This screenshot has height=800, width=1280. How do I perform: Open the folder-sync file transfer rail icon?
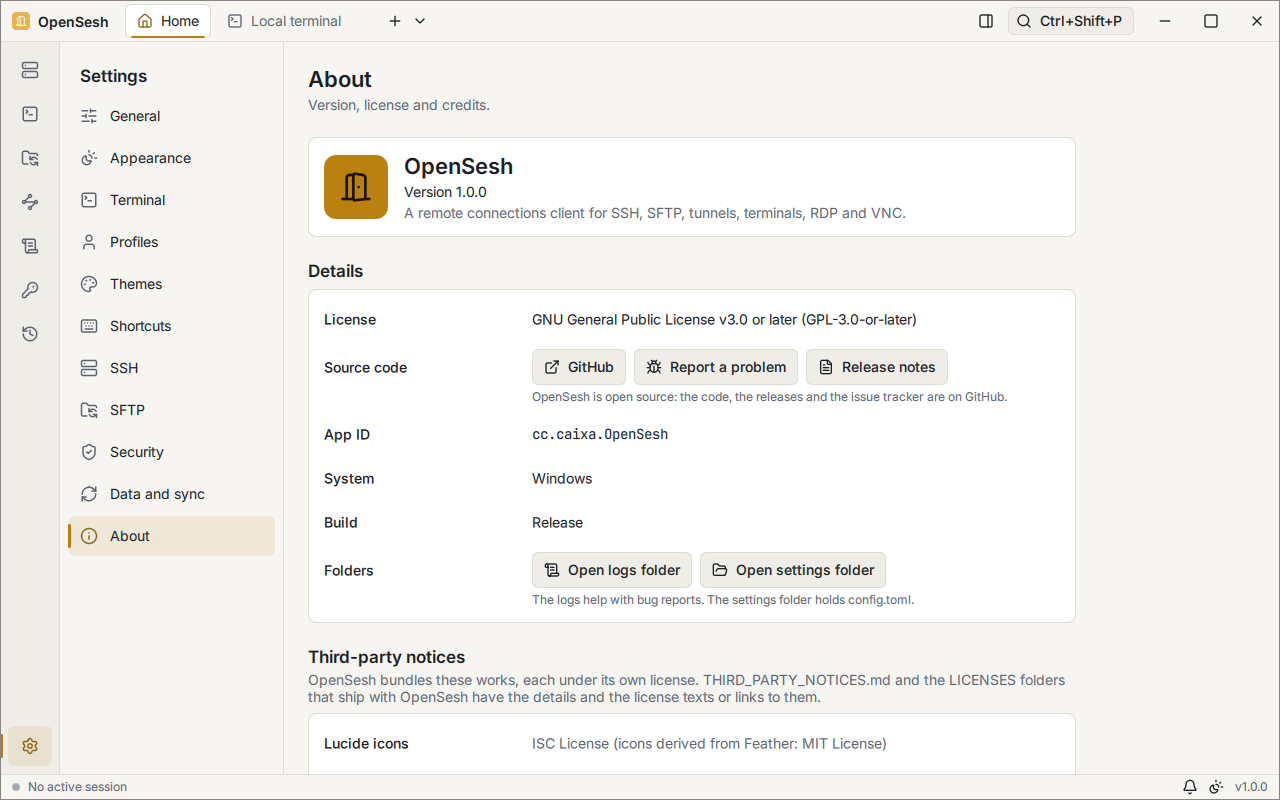tap(30, 158)
